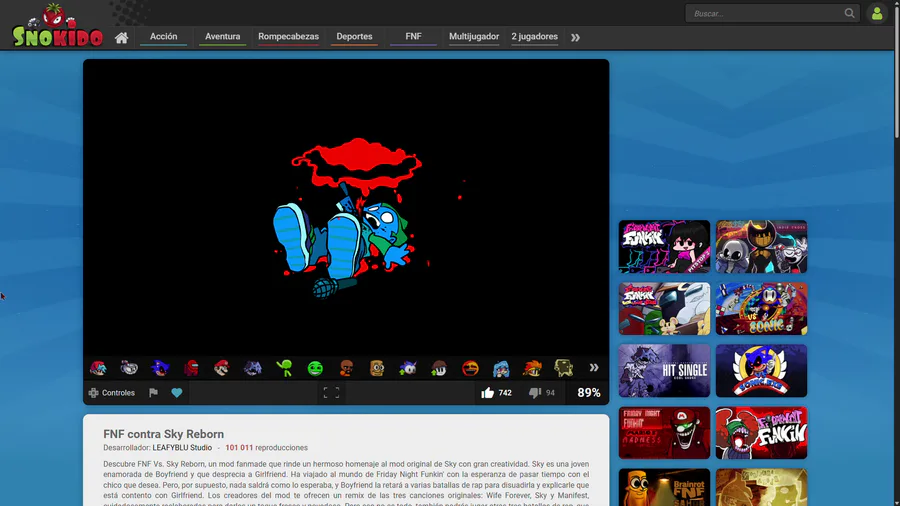Click inside the game canvas
Viewport: 900px width, 506px height.
[346, 207]
